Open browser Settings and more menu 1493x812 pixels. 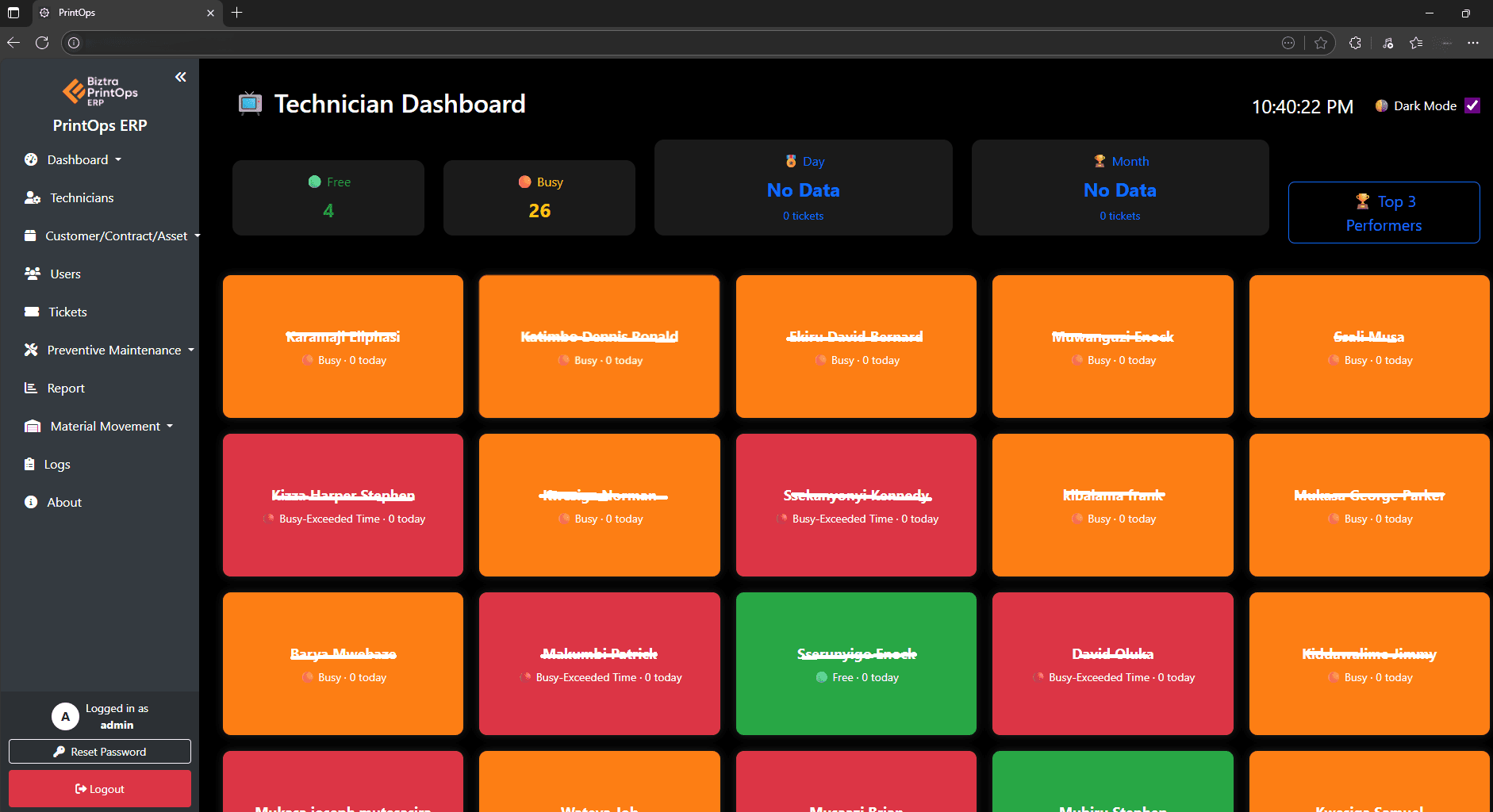(1473, 43)
